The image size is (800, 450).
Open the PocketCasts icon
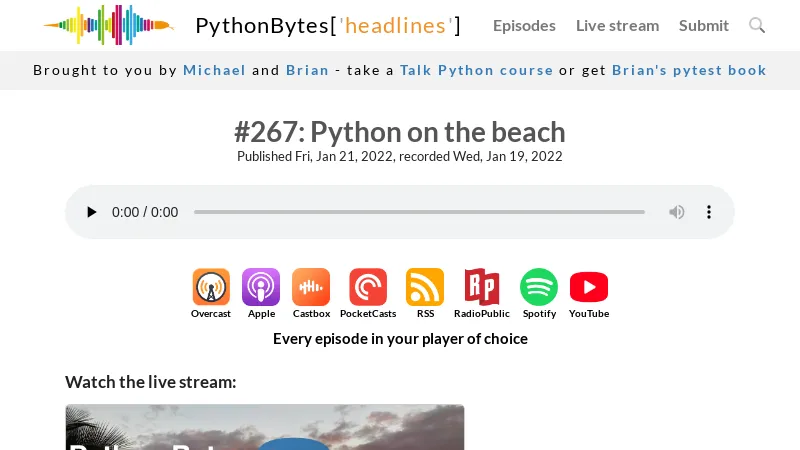click(368, 287)
